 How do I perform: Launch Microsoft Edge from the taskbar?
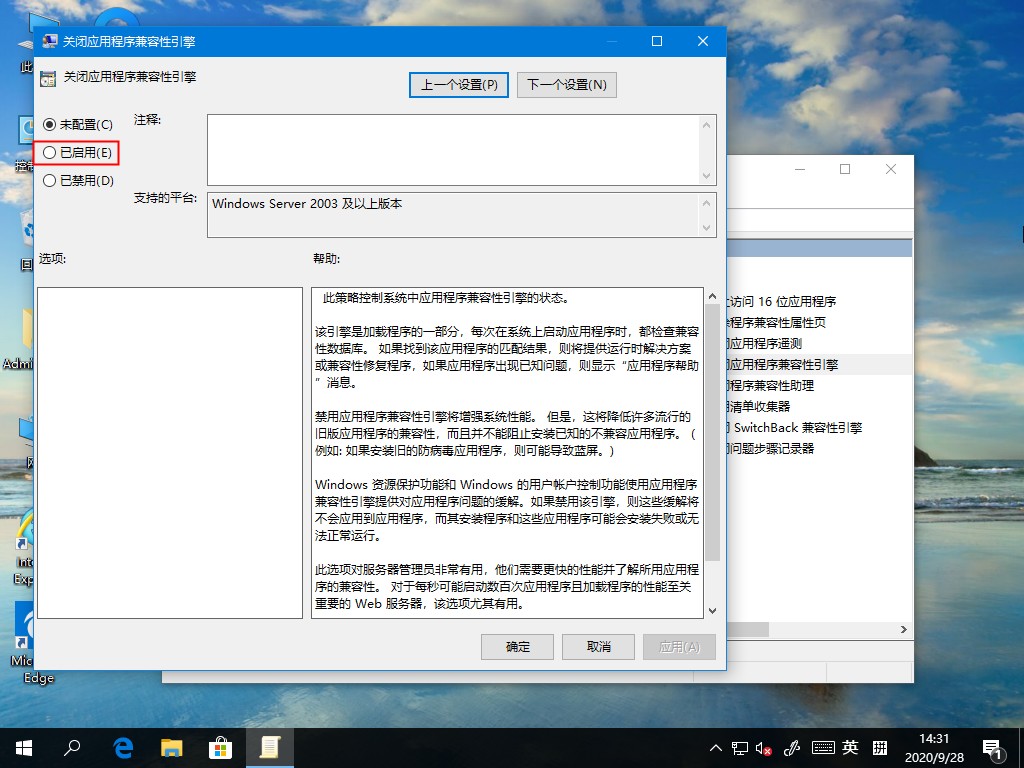click(x=122, y=747)
